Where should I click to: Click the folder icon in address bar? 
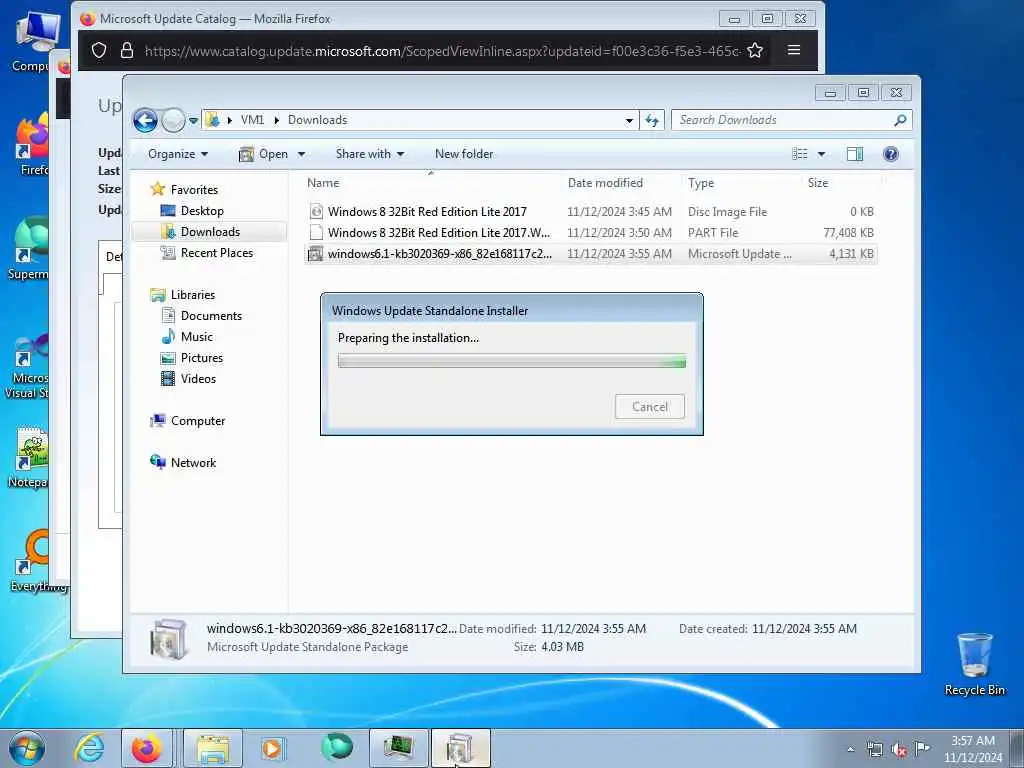tap(212, 120)
